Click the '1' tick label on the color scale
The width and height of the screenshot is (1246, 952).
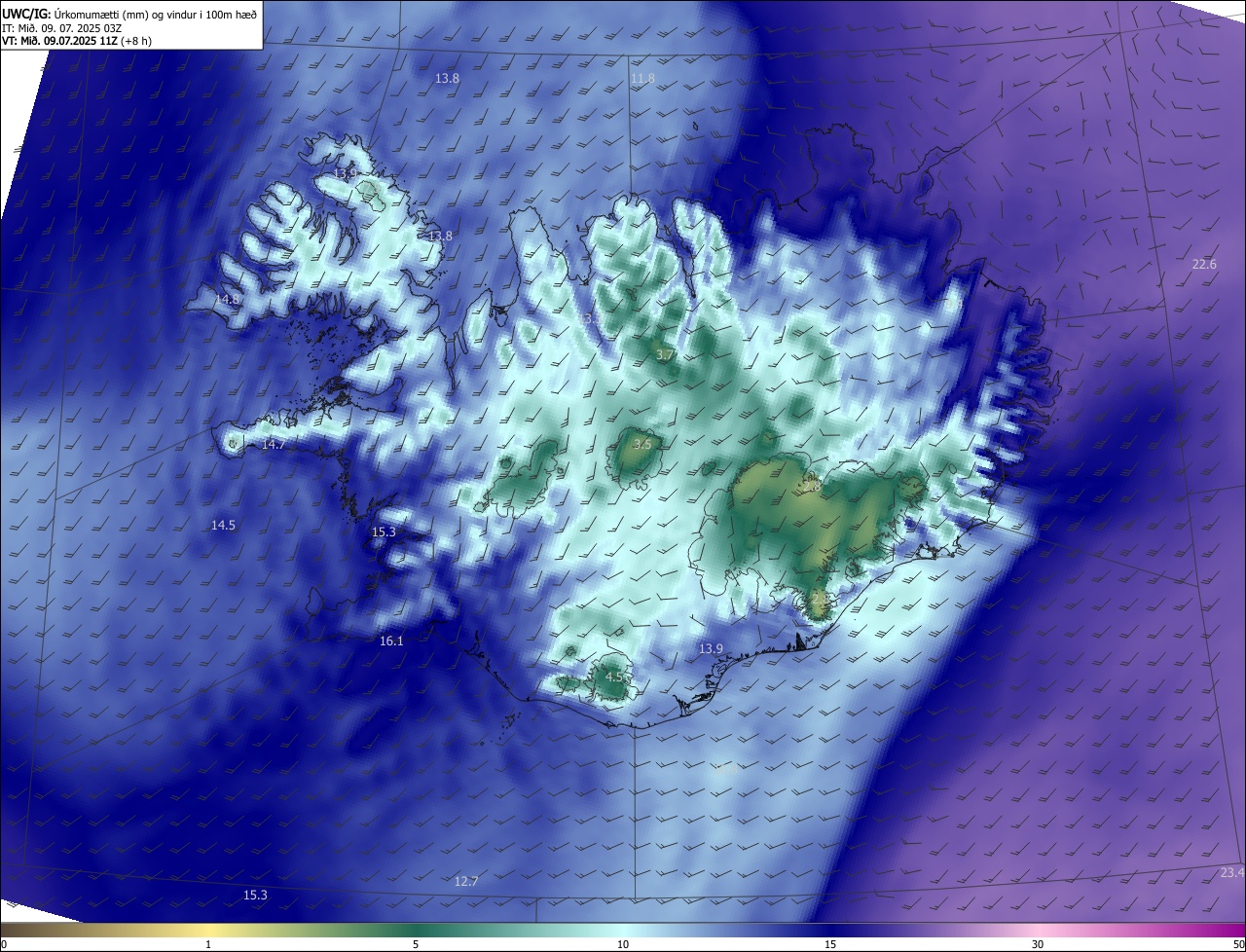pyautogui.click(x=208, y=945)
